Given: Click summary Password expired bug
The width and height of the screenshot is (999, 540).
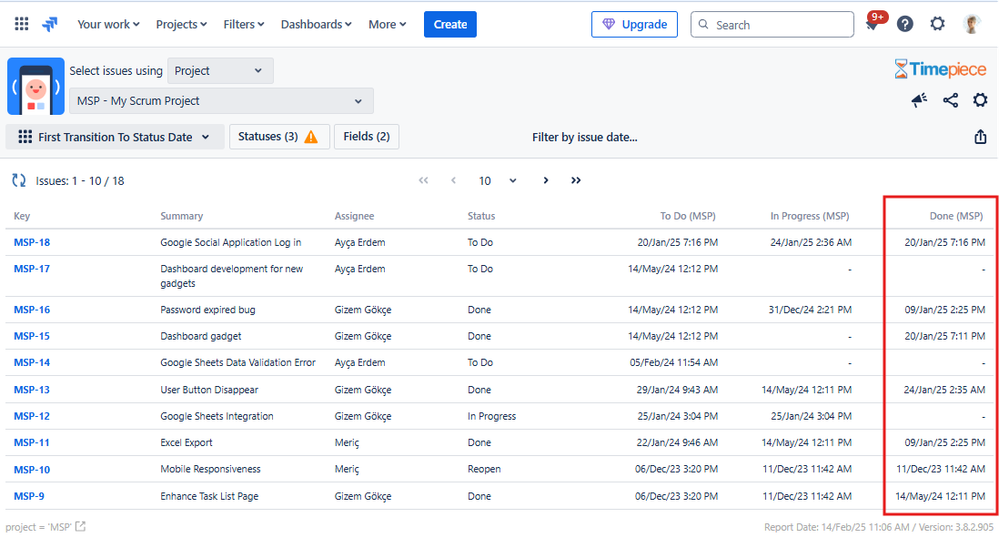Looking at the screenshot, I should [x=208, y=309].
